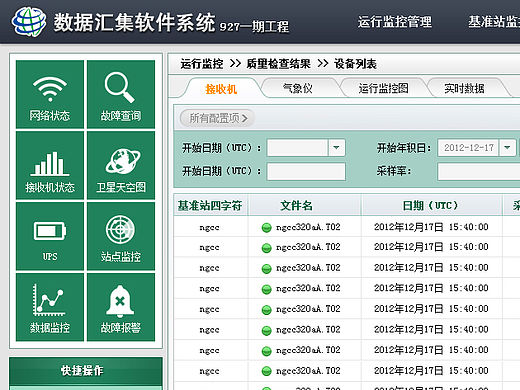Click the globe logo in the header
520x390 pixels.
(29, 21)
